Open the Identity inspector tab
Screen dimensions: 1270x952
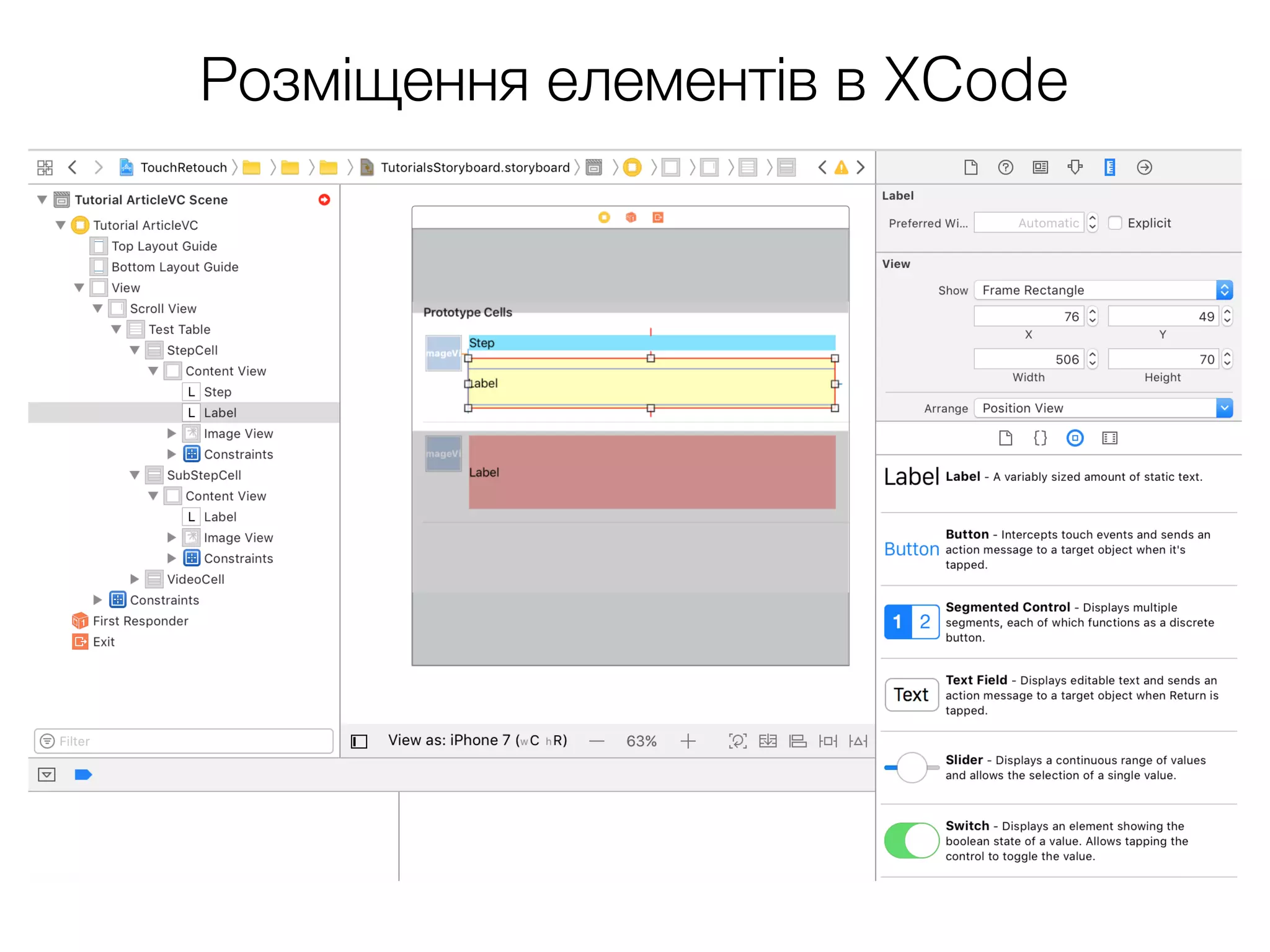tap(1041, 167)
